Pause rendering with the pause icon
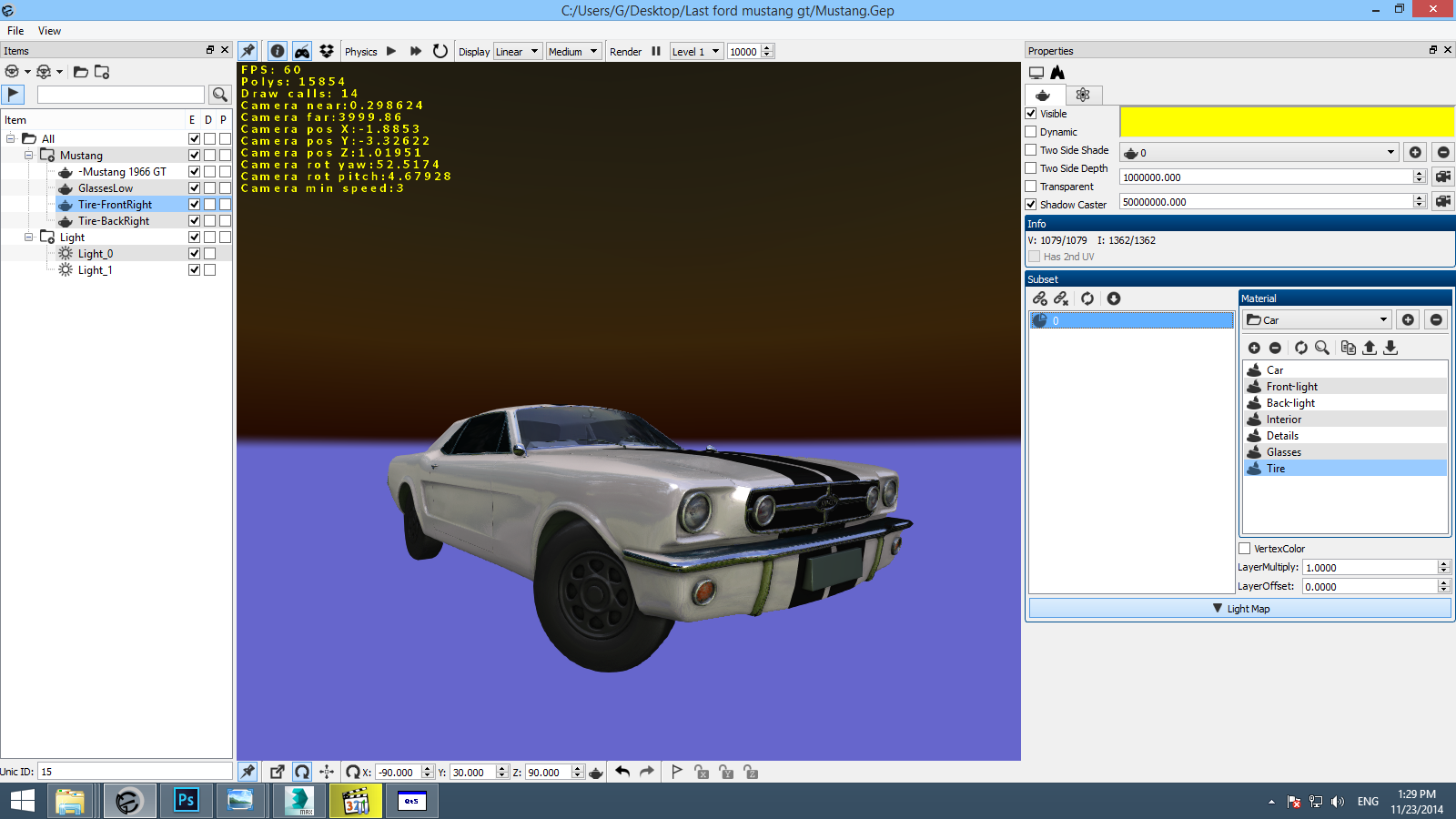 (x=656, y=51)
